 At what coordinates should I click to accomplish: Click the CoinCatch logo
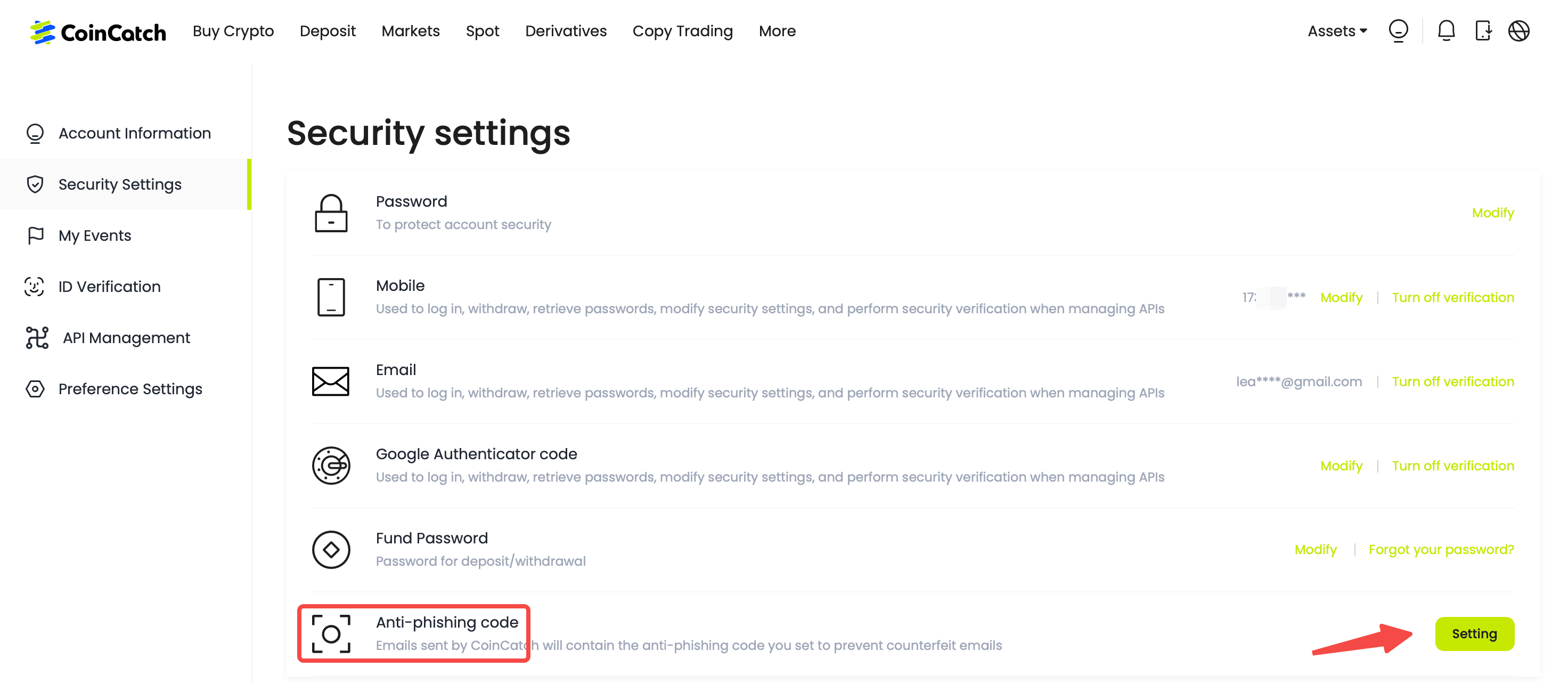(98, 31)
